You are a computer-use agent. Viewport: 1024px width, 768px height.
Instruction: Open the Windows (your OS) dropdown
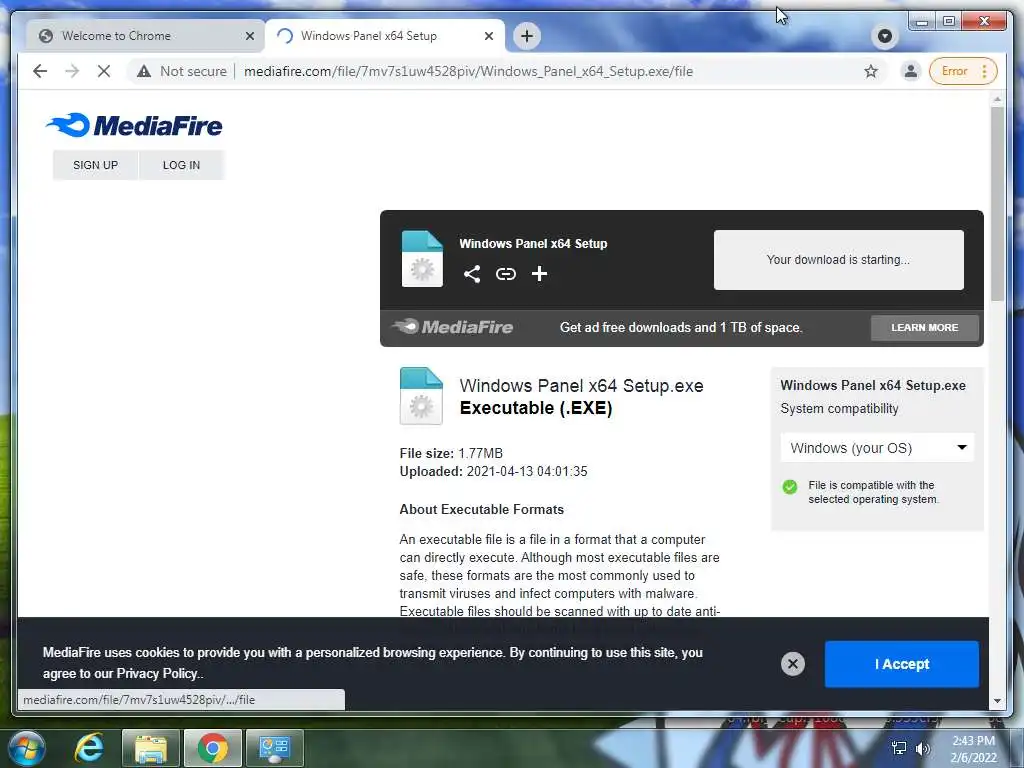(877, 448)
